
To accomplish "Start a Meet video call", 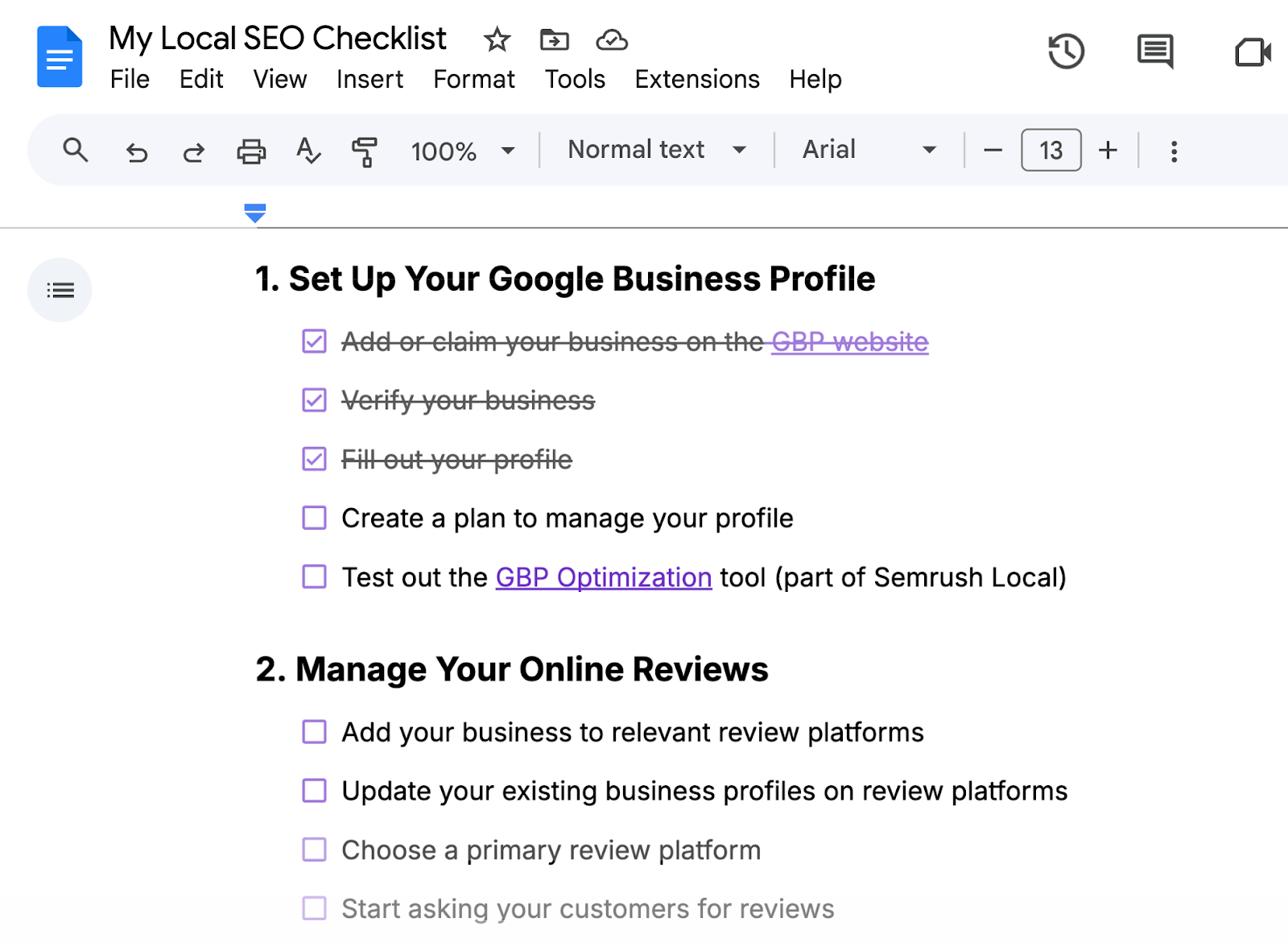I will point(1253,53).
